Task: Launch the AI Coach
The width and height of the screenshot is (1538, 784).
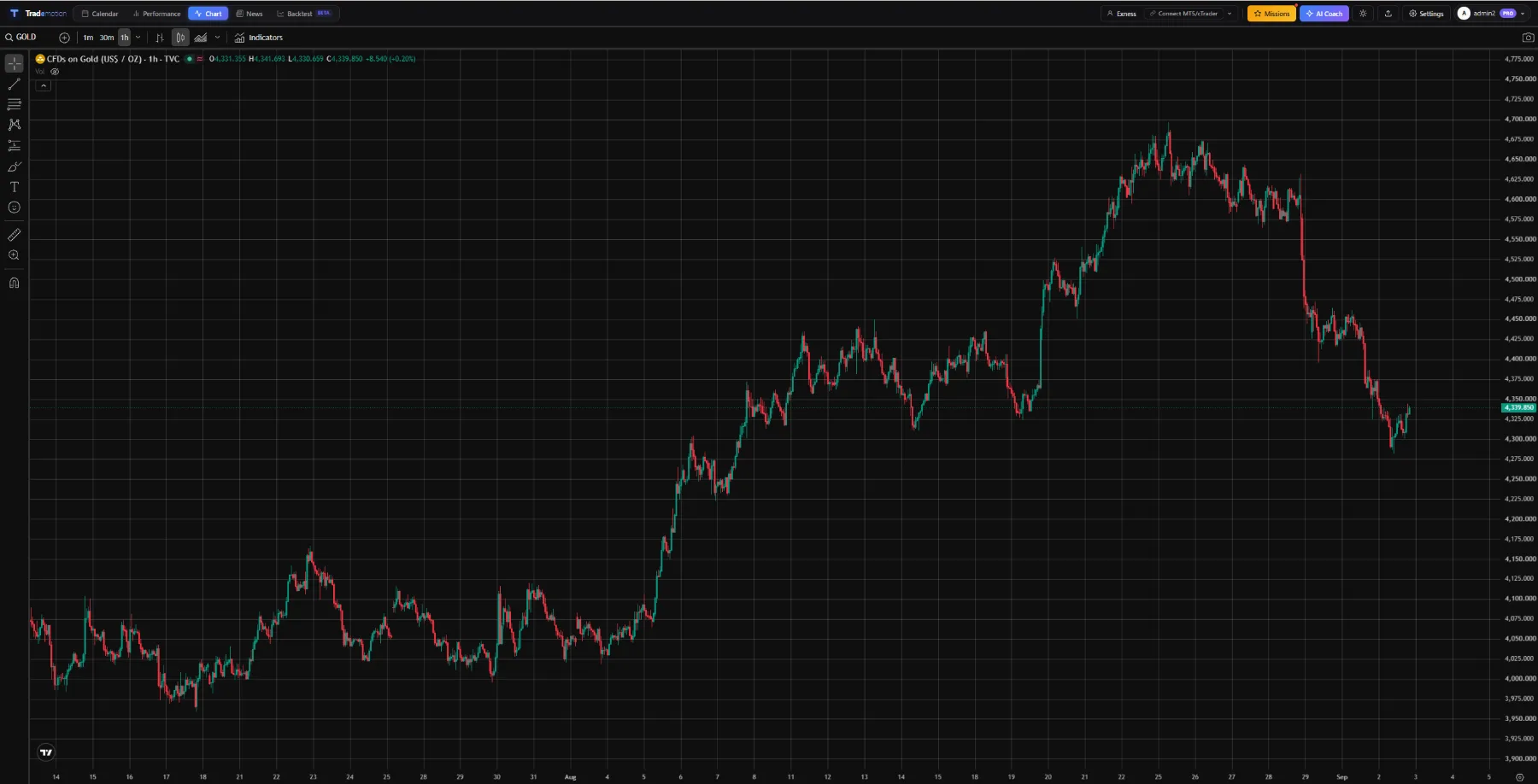Action: pos(1324,14)
